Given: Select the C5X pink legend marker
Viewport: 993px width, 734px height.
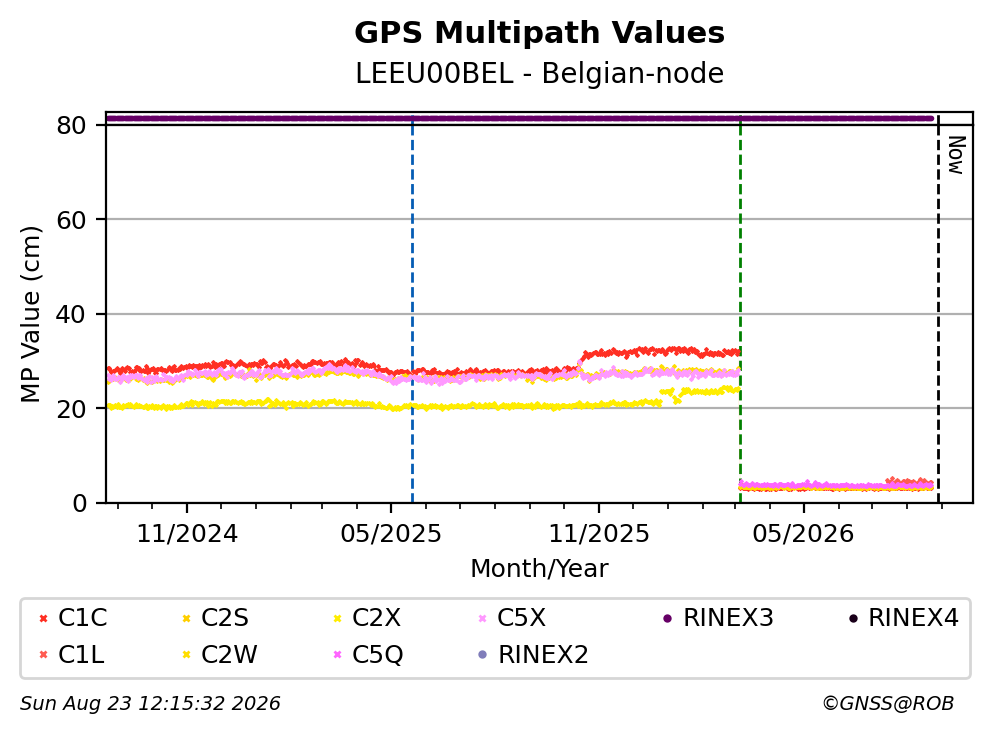Looking at the screenshot, I should tap(483, 619).
